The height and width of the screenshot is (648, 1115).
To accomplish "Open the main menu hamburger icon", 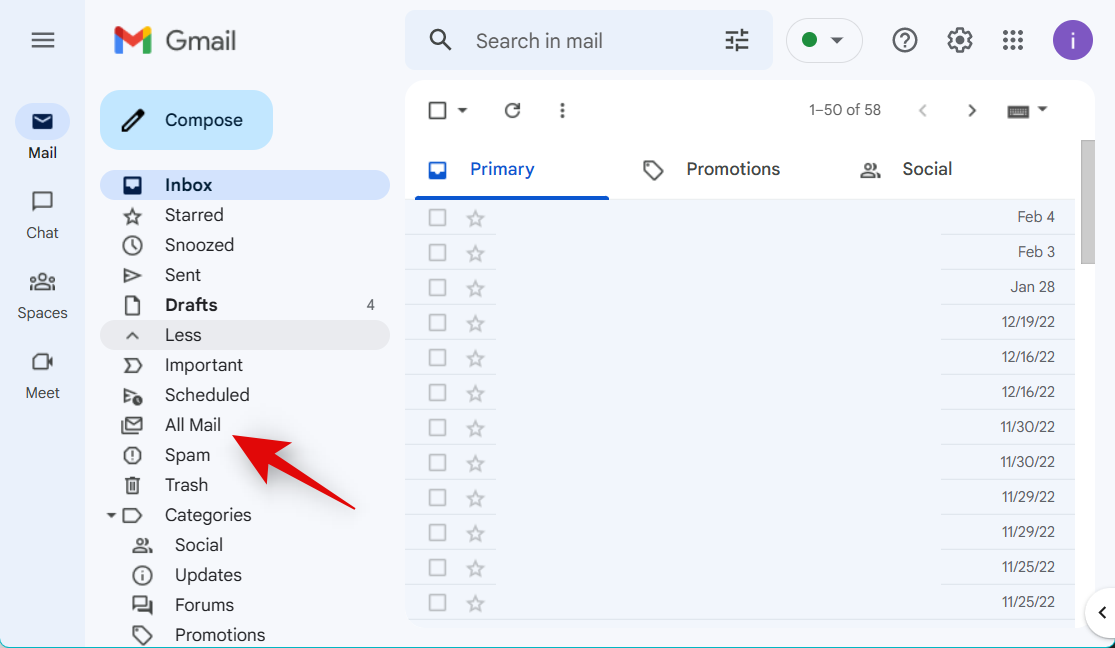I will (42, 40).
